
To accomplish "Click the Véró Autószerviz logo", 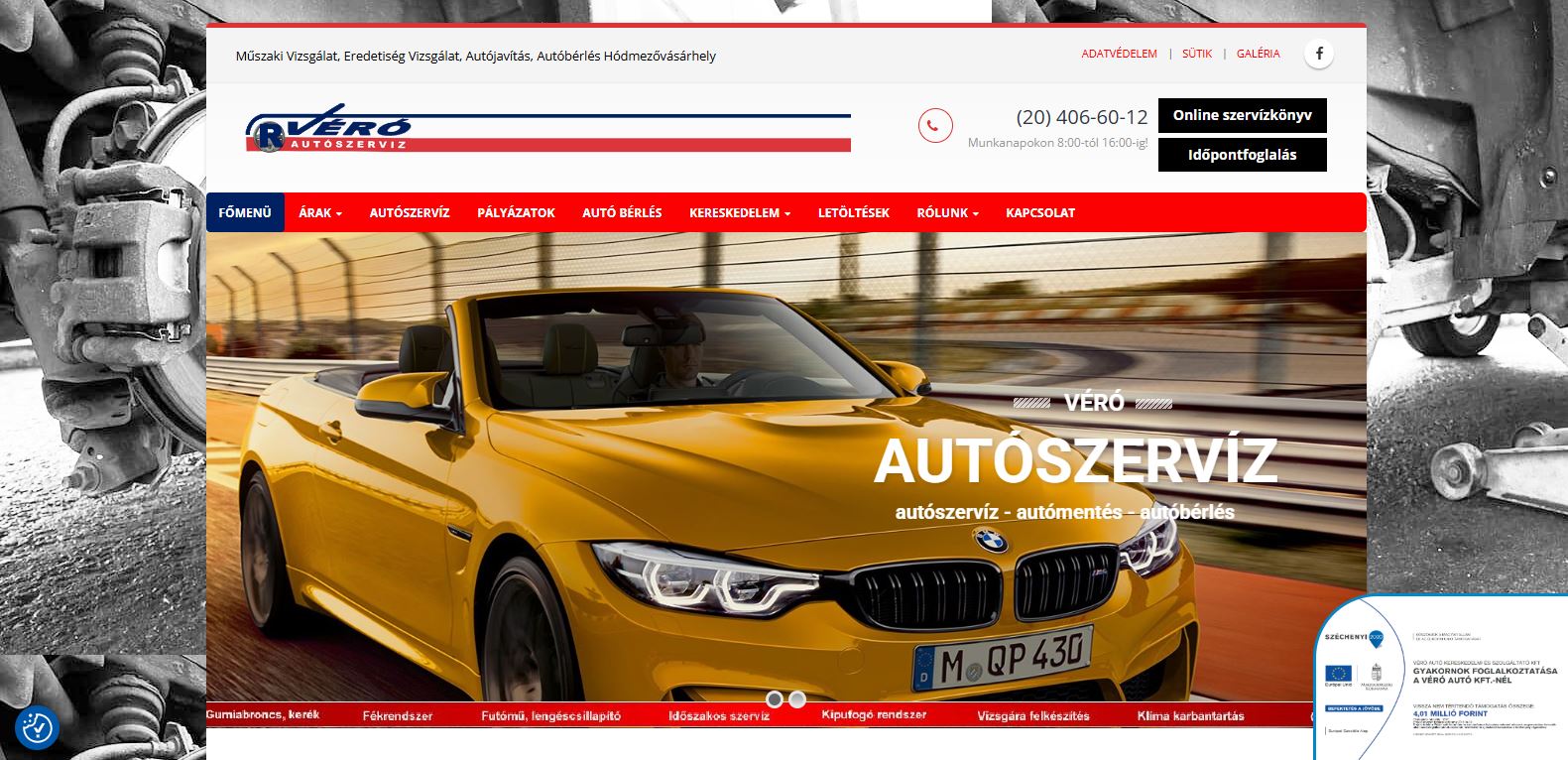I will coord(547,129).
